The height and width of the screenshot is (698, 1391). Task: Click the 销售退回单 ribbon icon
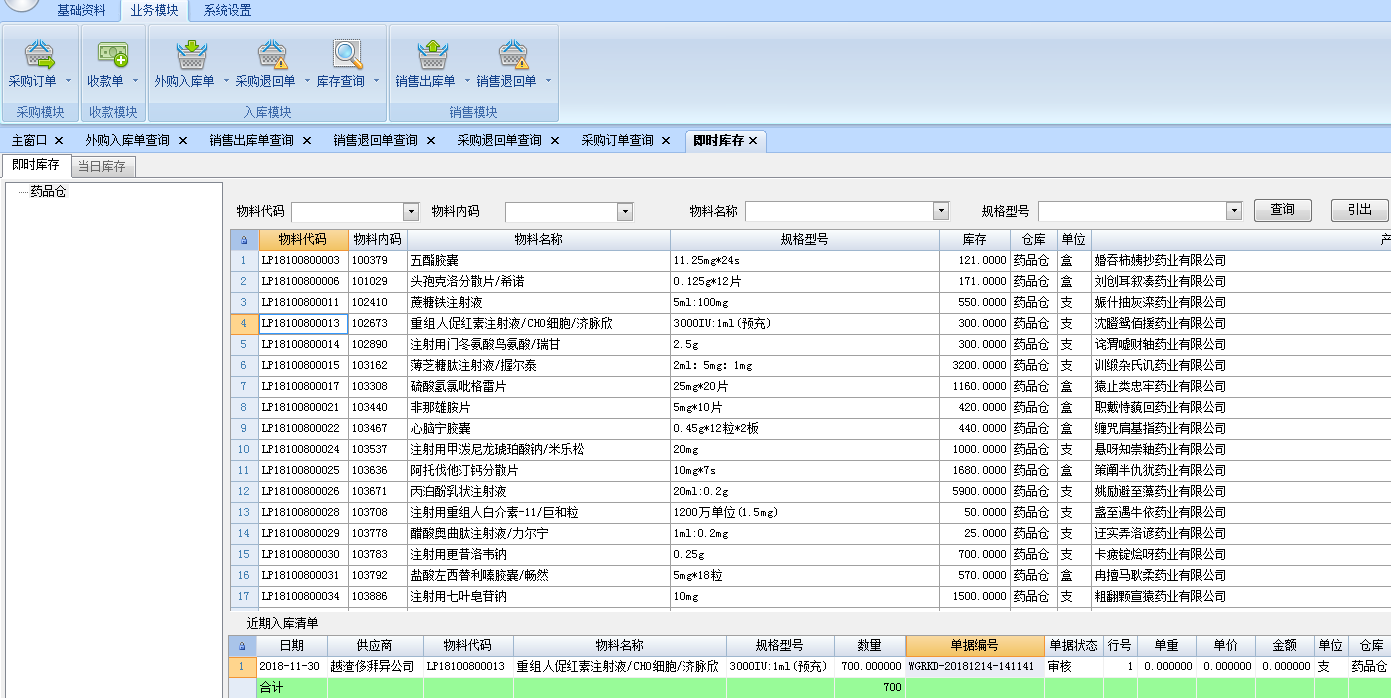[x=513, y=55]
